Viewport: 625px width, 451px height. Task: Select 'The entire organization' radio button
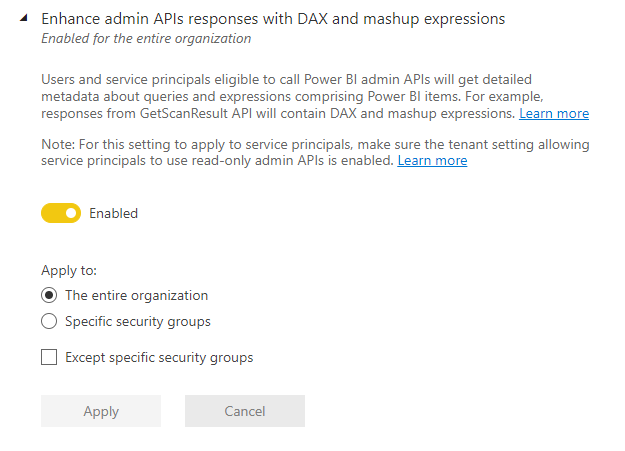(x=49, y=296)
